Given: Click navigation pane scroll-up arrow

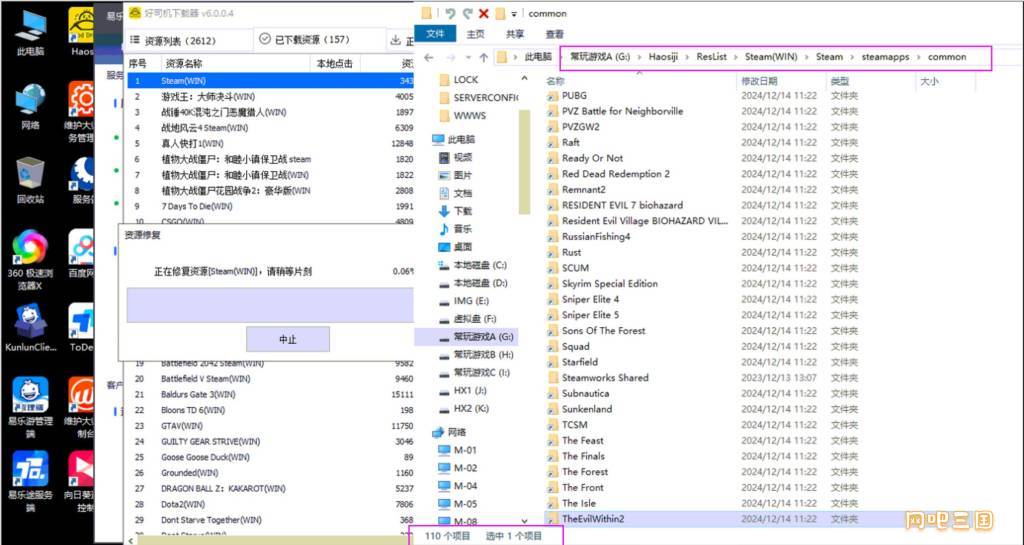Looking at the screenshot, I should pyautogui.click(x=524, y=78).
